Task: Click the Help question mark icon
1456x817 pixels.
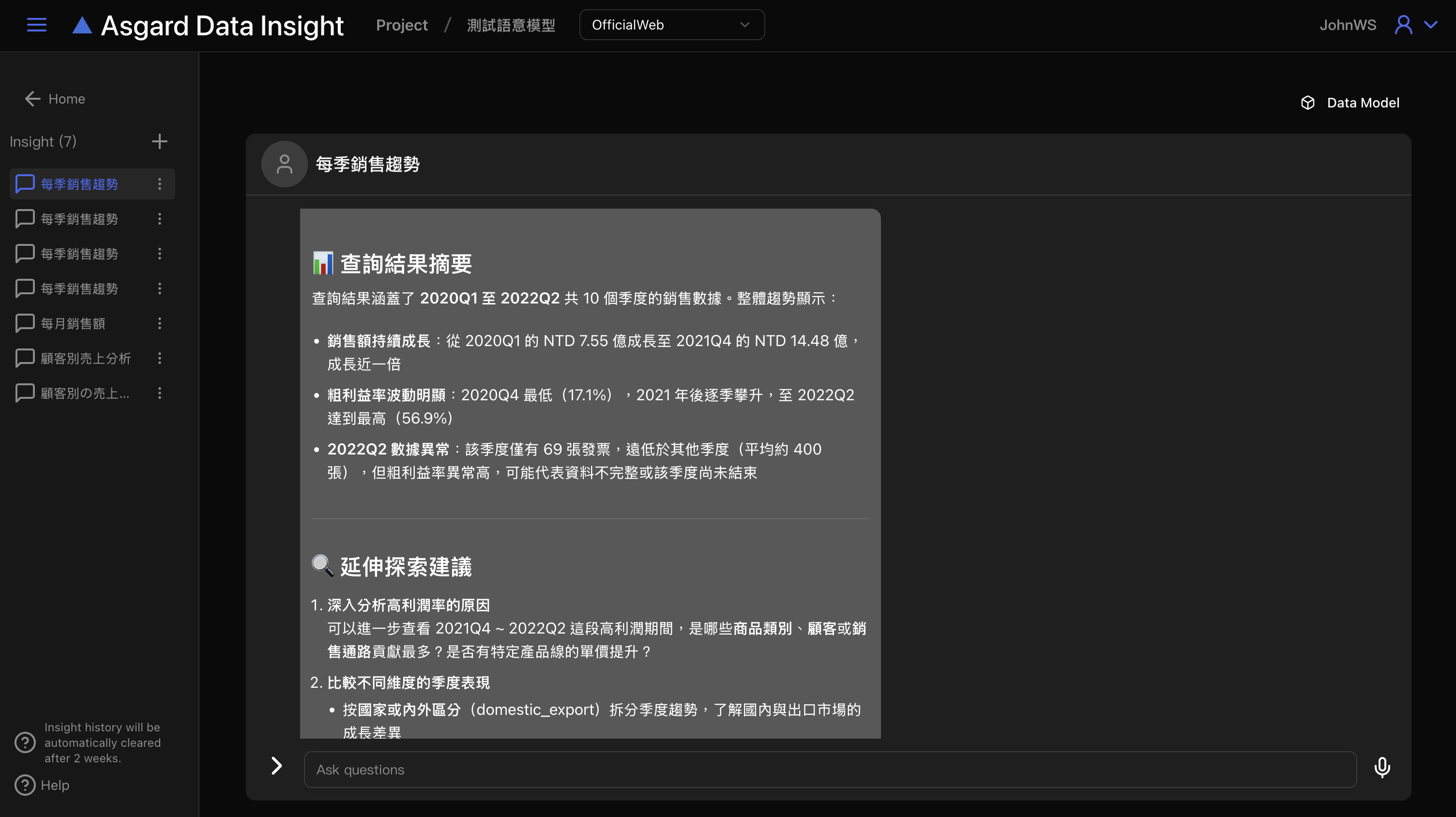Action: coord(25,785)
